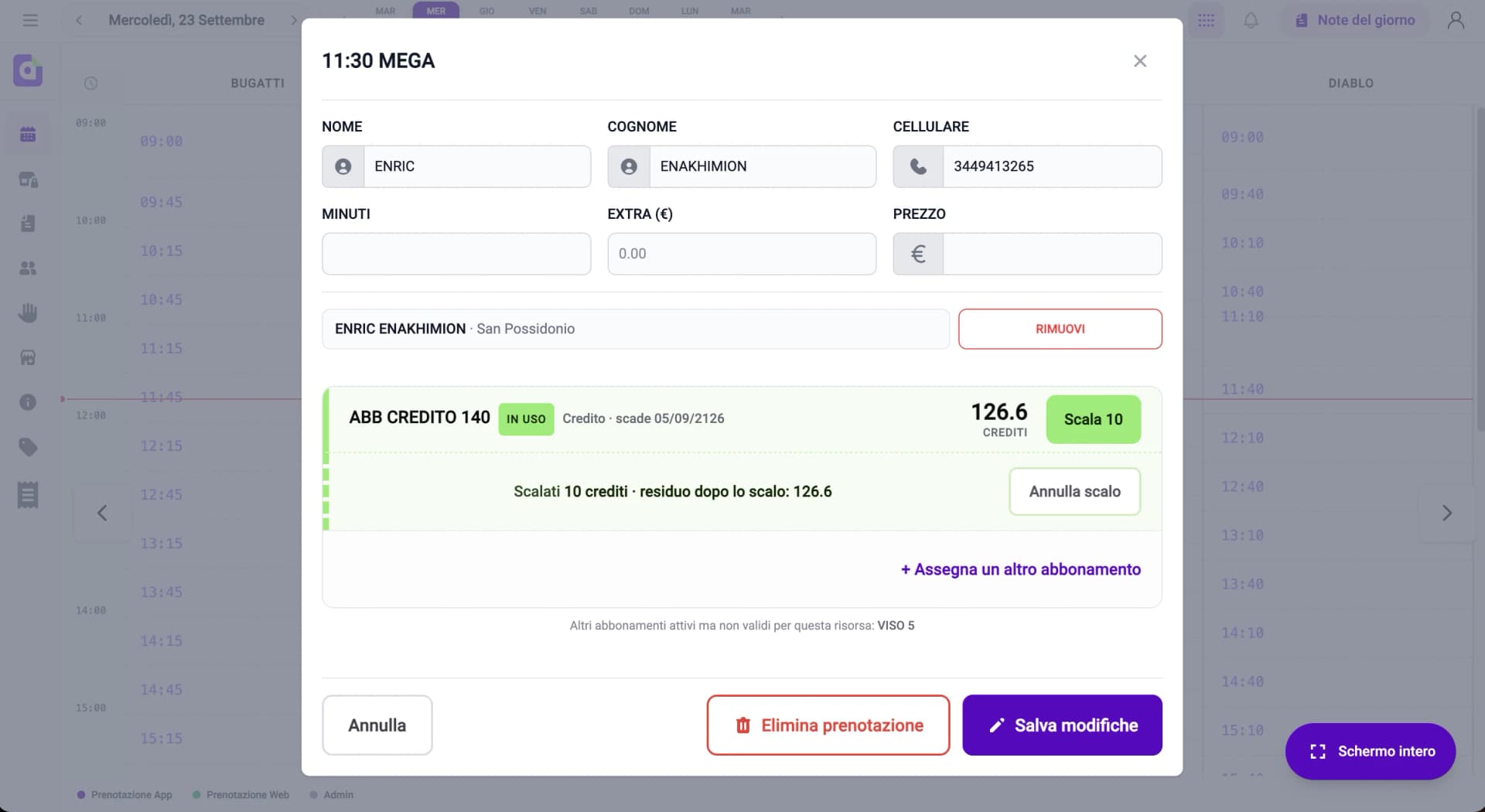Select the GIO day tab
This screenshot has height=812, width=1485.
[486, 11]
